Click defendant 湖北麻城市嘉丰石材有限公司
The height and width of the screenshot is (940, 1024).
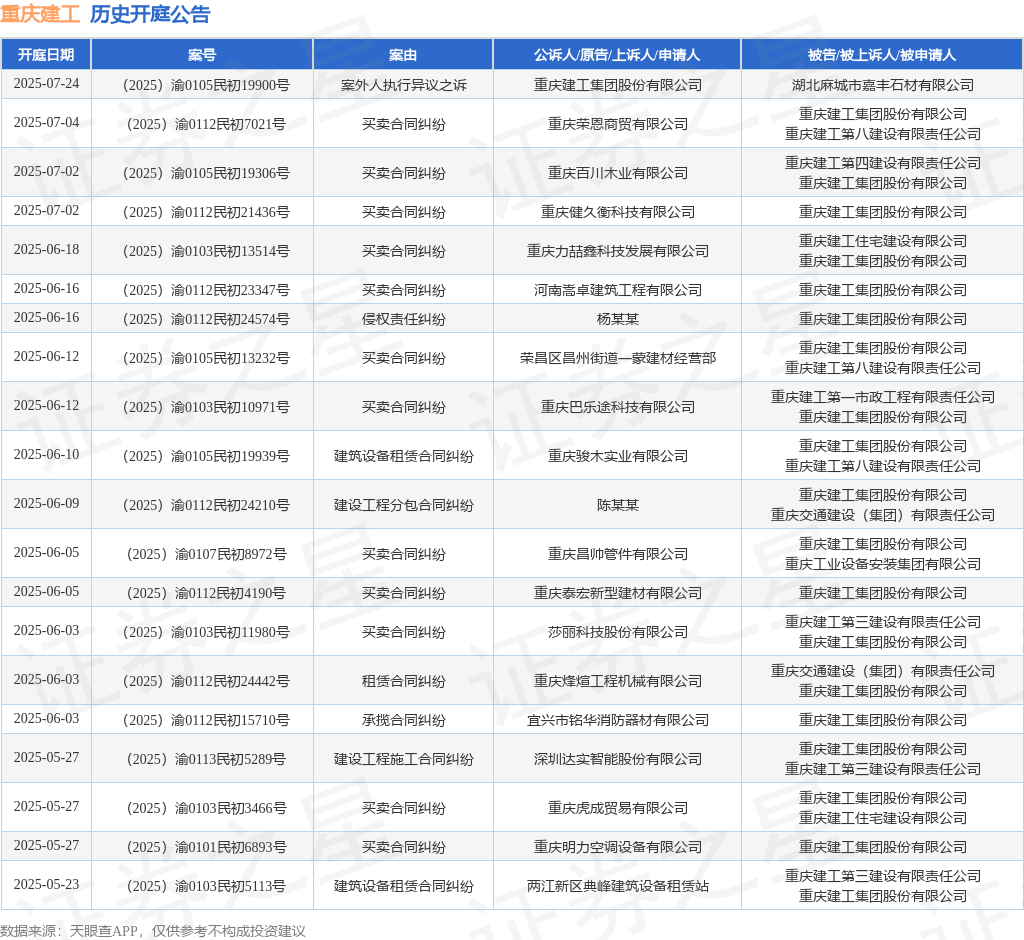point(883,85)
